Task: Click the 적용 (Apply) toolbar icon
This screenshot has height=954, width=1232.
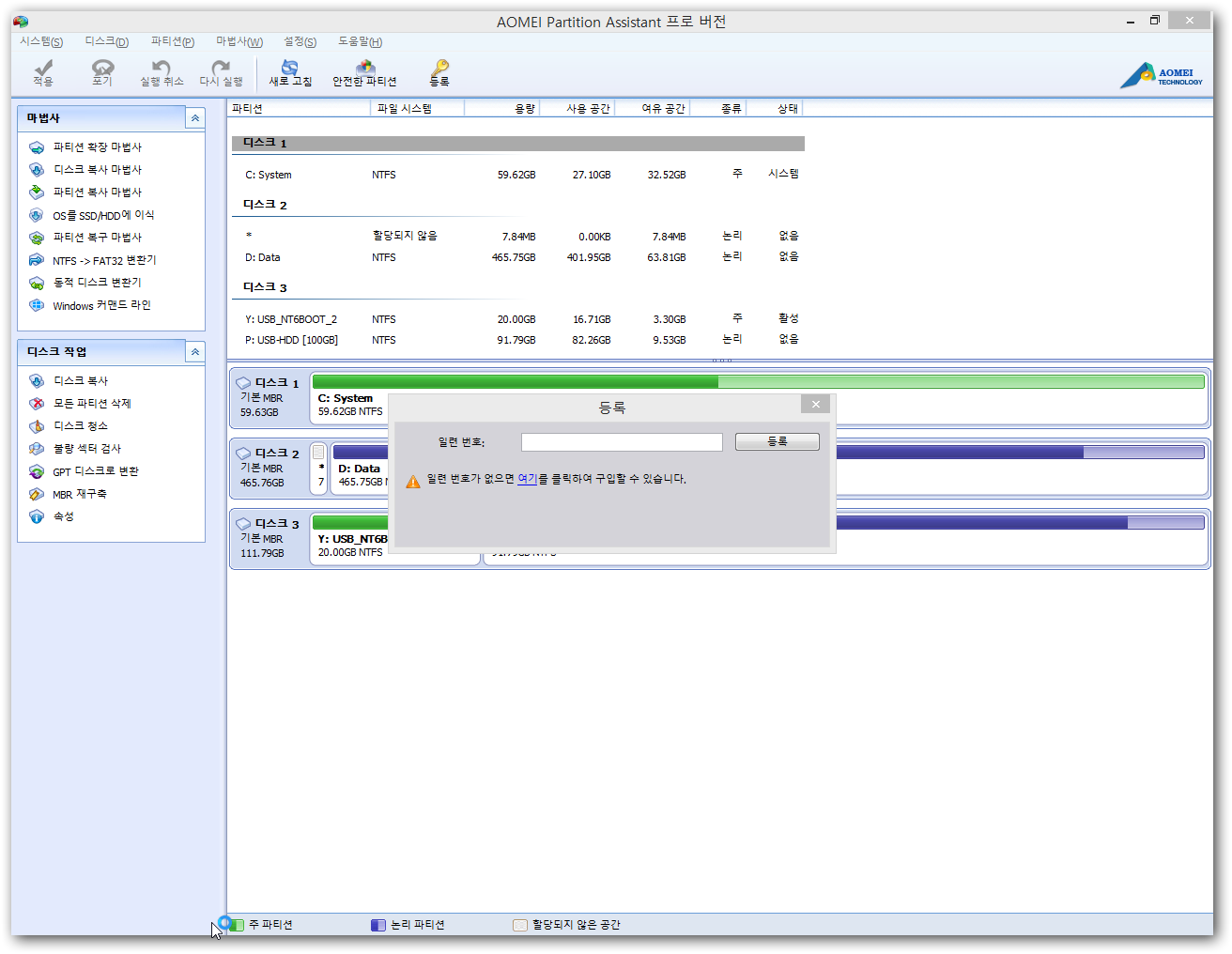Action: pos(43,72)
